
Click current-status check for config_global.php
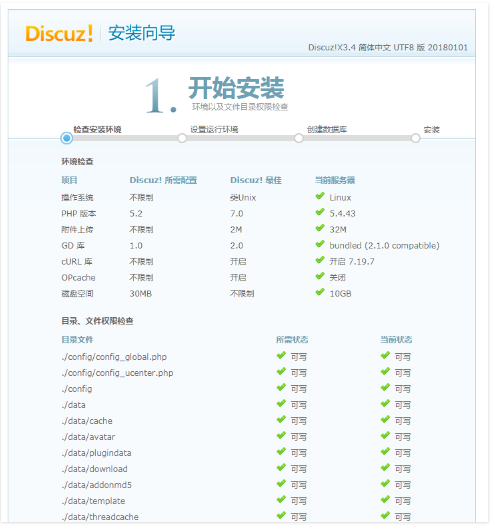pos(385,356)
